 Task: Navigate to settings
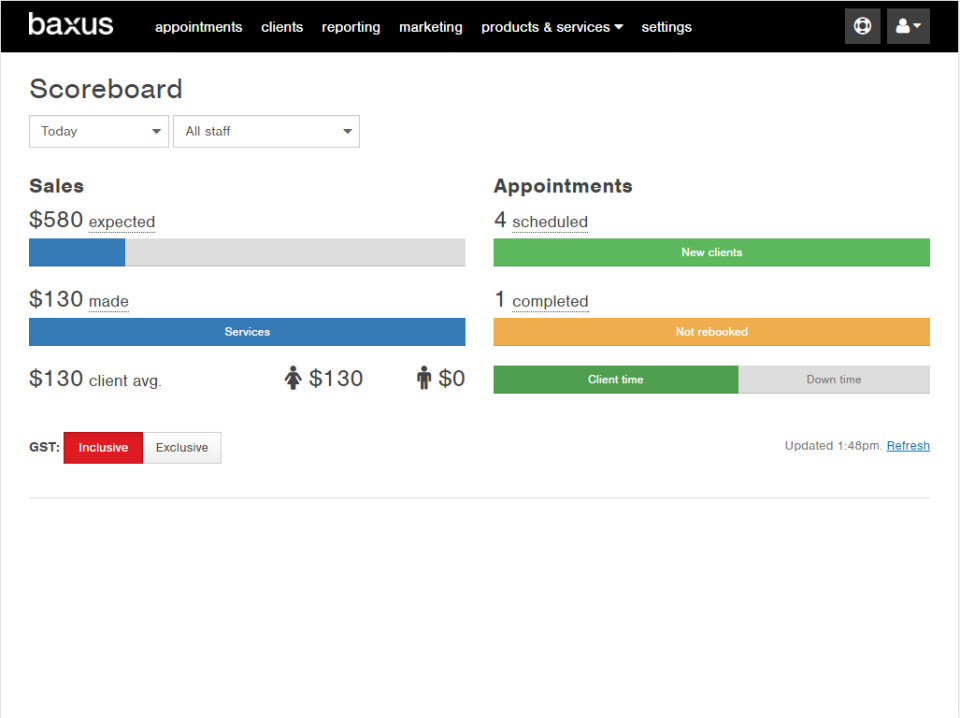point(666,27)
